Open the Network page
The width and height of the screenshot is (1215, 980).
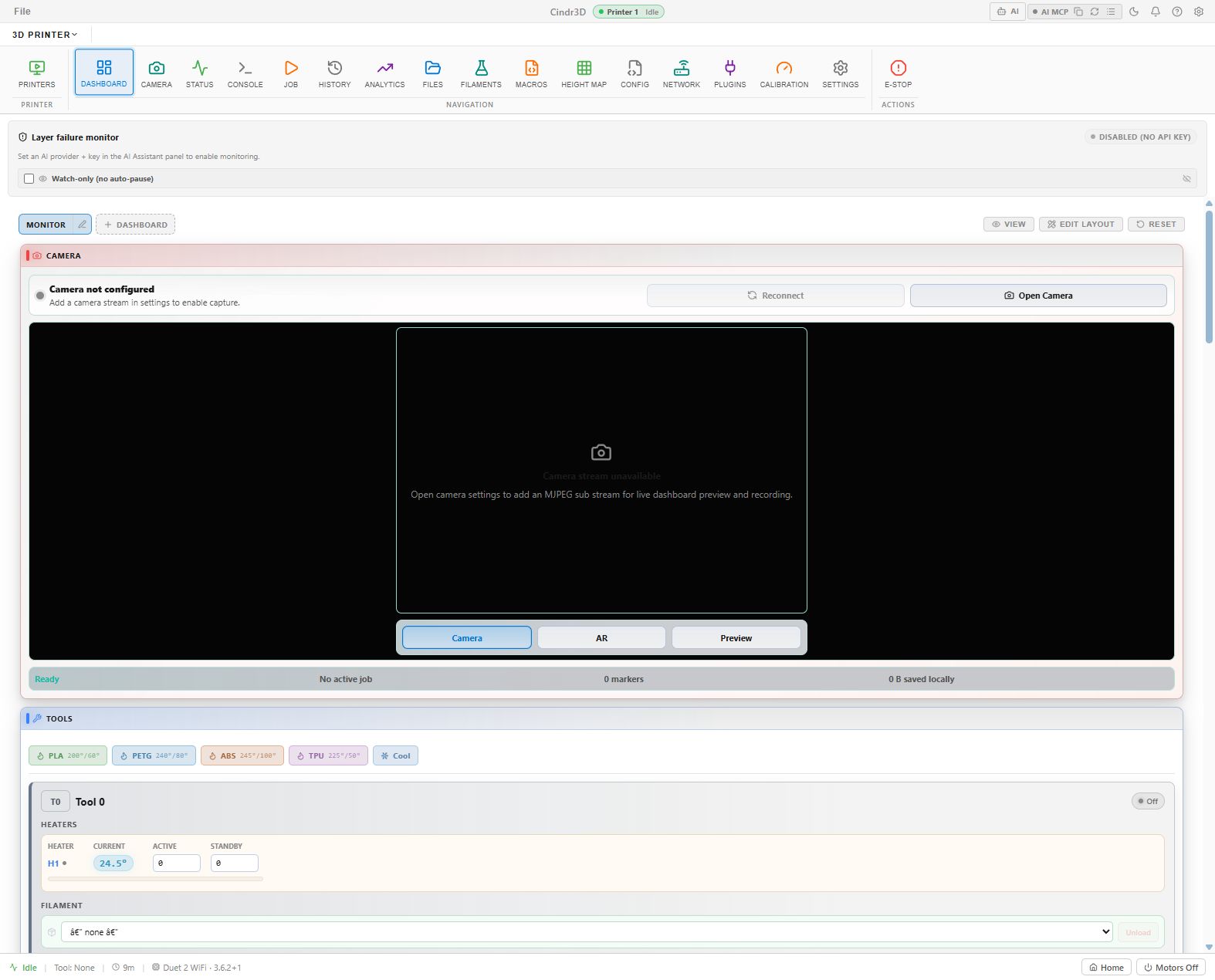[x=682, y=73]
